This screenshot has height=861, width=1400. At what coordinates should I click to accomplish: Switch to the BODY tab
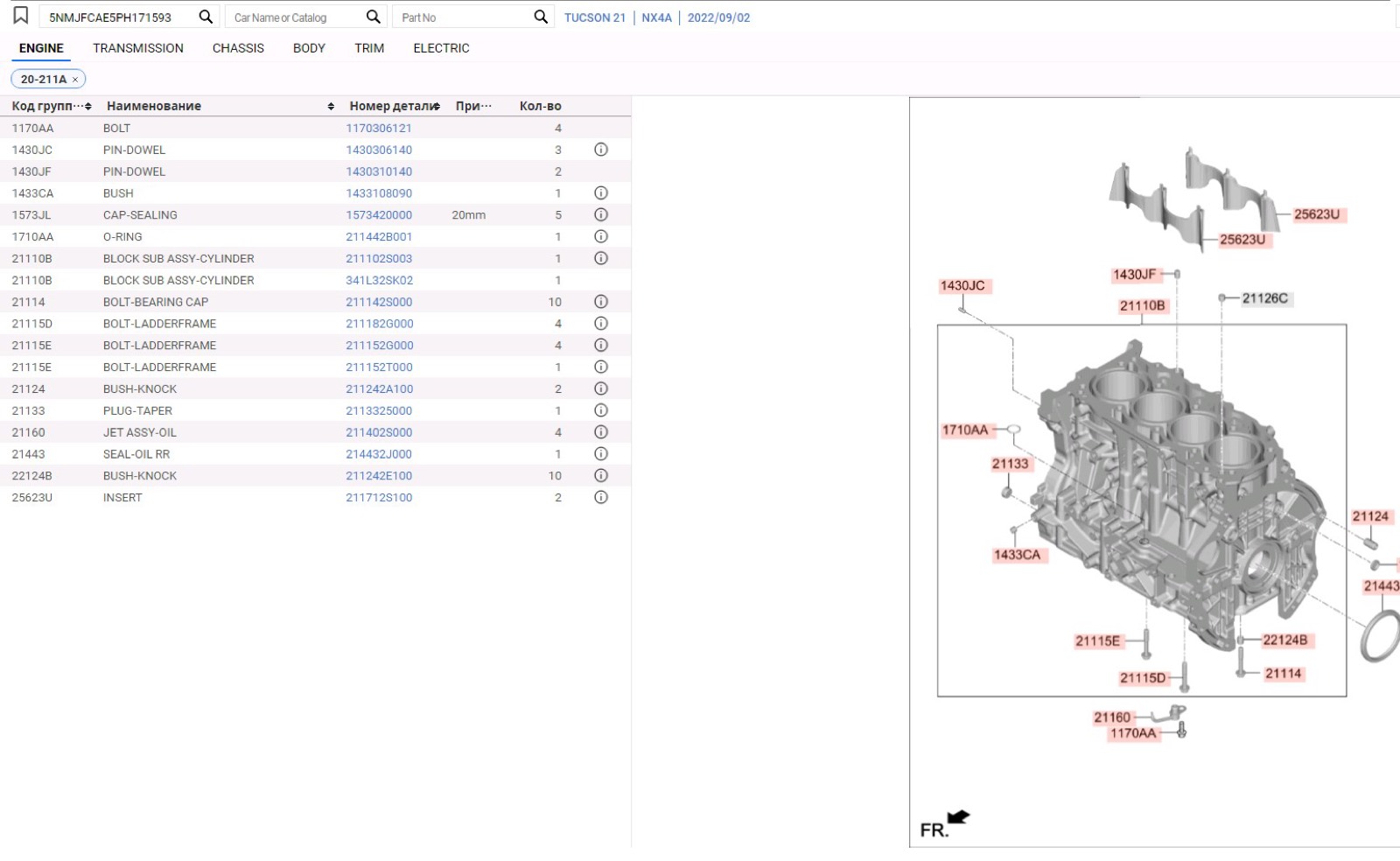pos(309,48)
